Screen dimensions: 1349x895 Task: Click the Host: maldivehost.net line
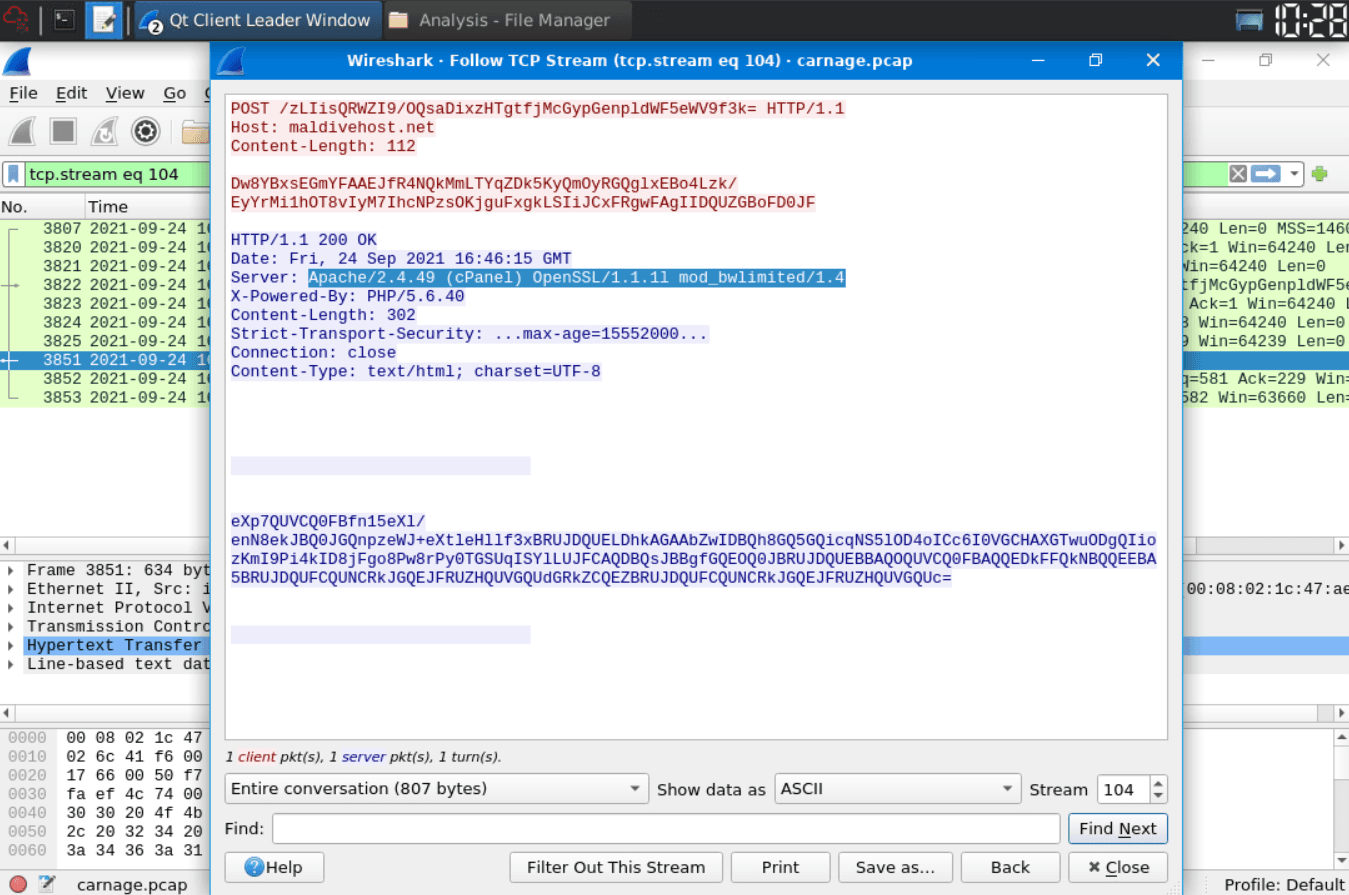tap(333, 127)
